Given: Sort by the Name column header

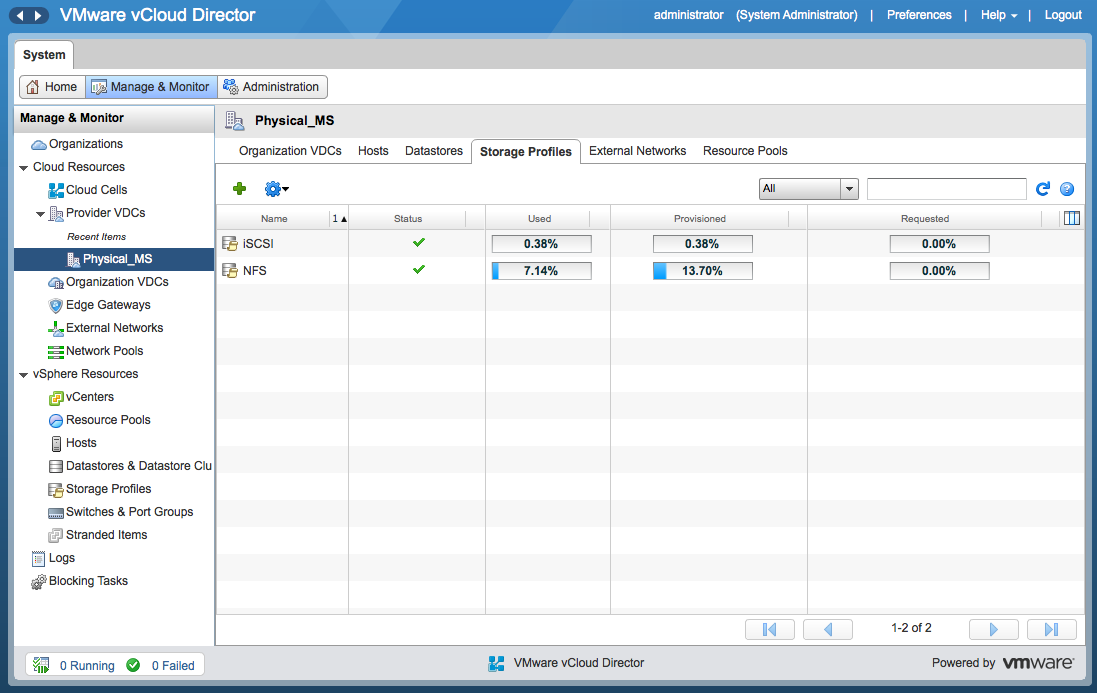Looking at the screenshot, I should pyautogui.click(x=274, y=219).
